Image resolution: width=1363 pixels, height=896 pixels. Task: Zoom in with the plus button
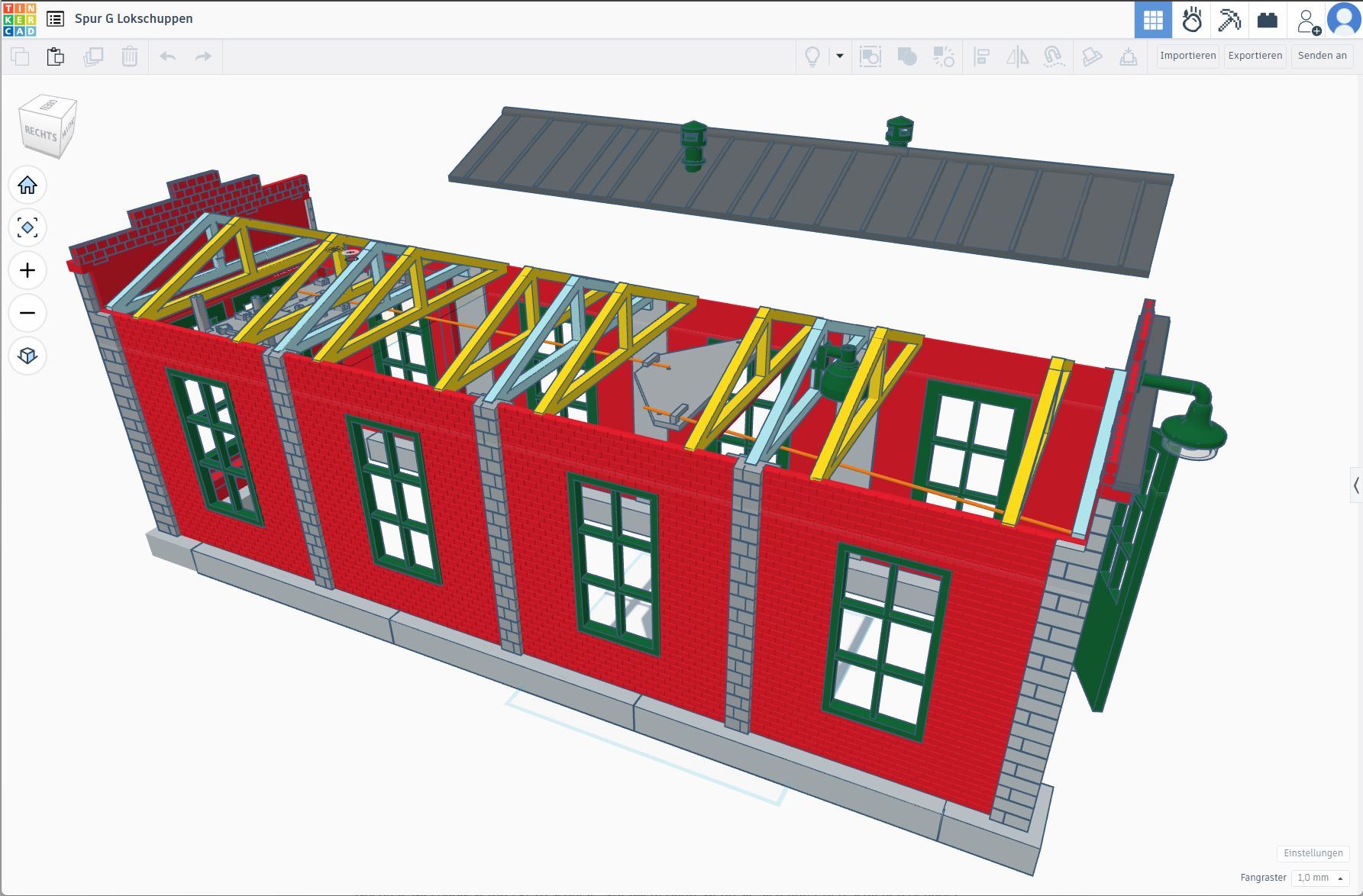tap(27, 270)
